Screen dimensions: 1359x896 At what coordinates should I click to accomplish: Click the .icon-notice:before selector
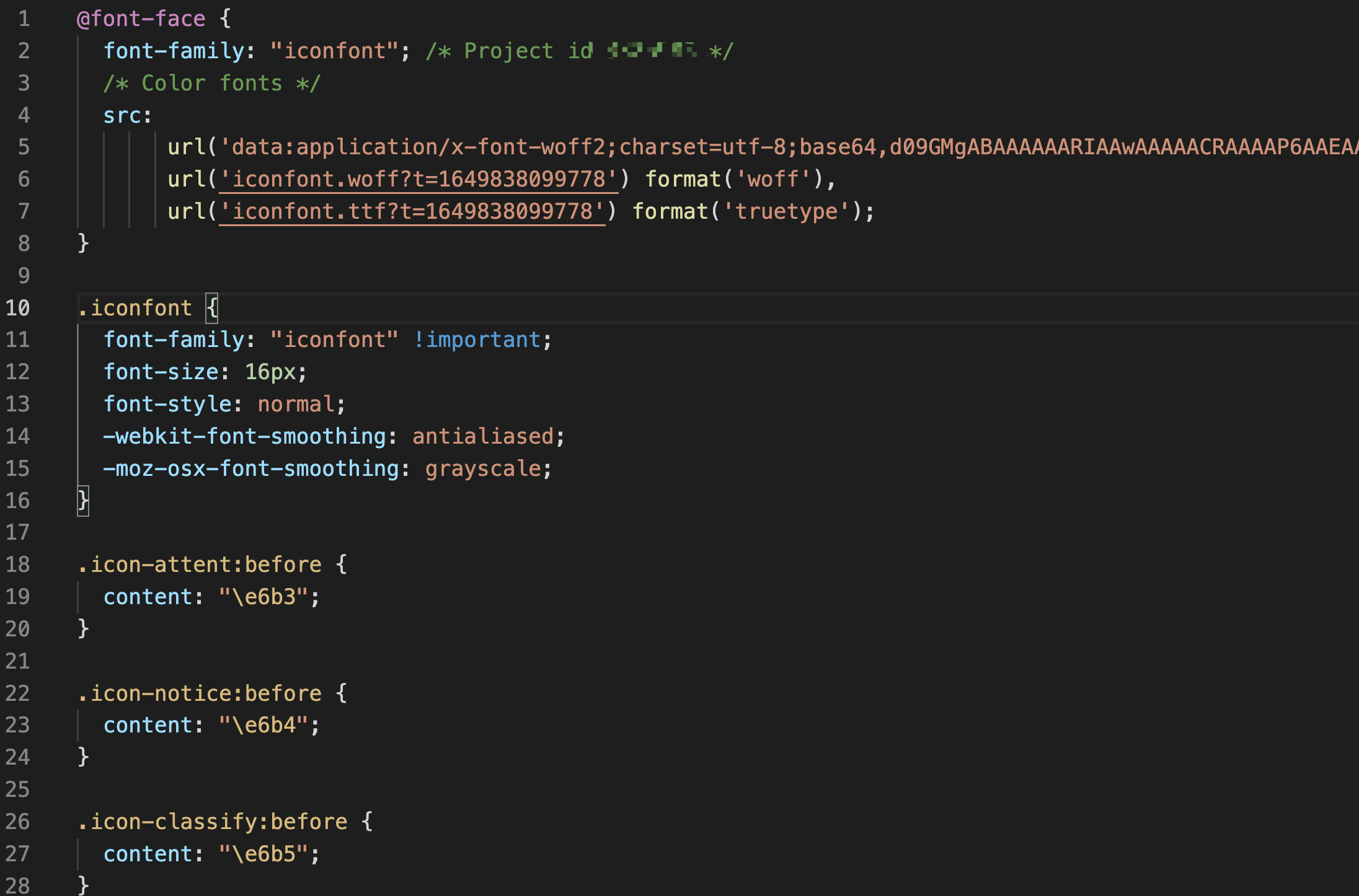point(200,693)
